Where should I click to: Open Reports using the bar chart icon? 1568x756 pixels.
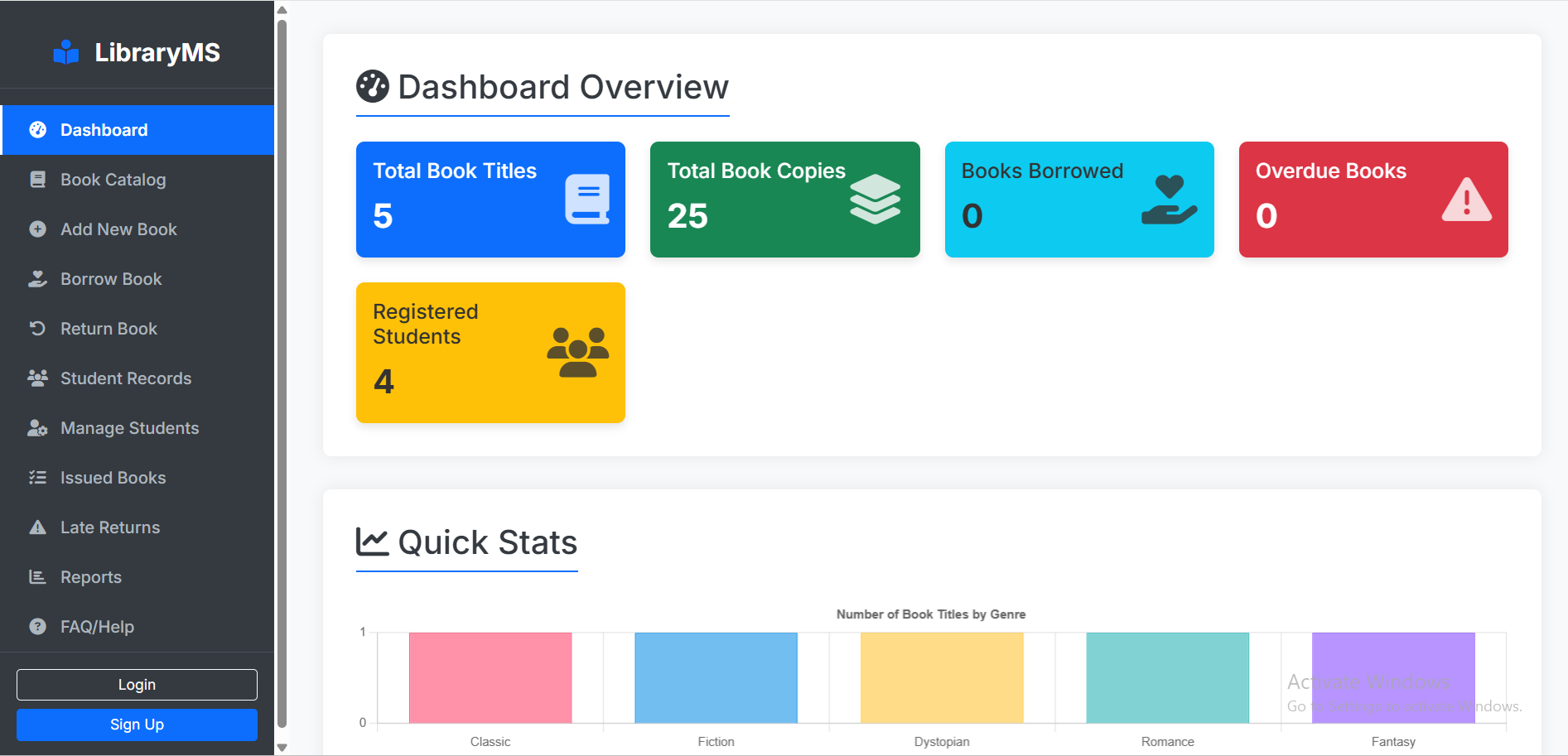click(x=37, y=576)
